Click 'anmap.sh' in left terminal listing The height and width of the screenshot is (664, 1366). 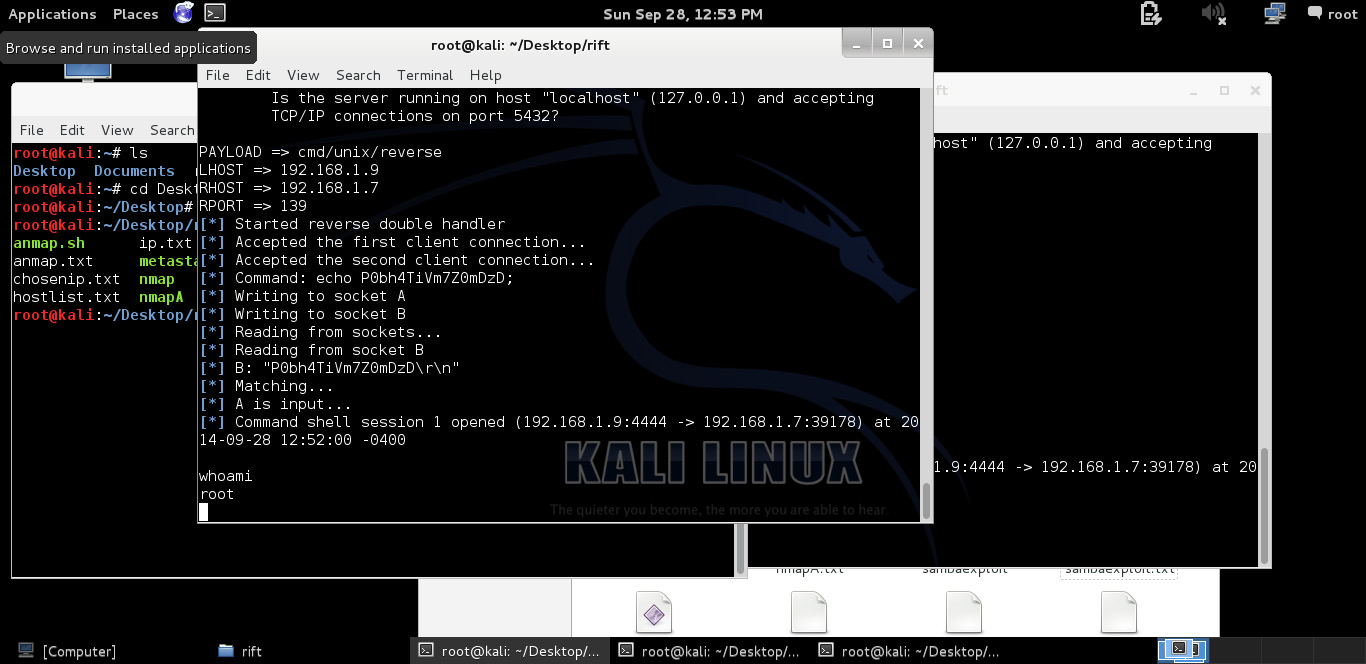[x=49, y=243]
